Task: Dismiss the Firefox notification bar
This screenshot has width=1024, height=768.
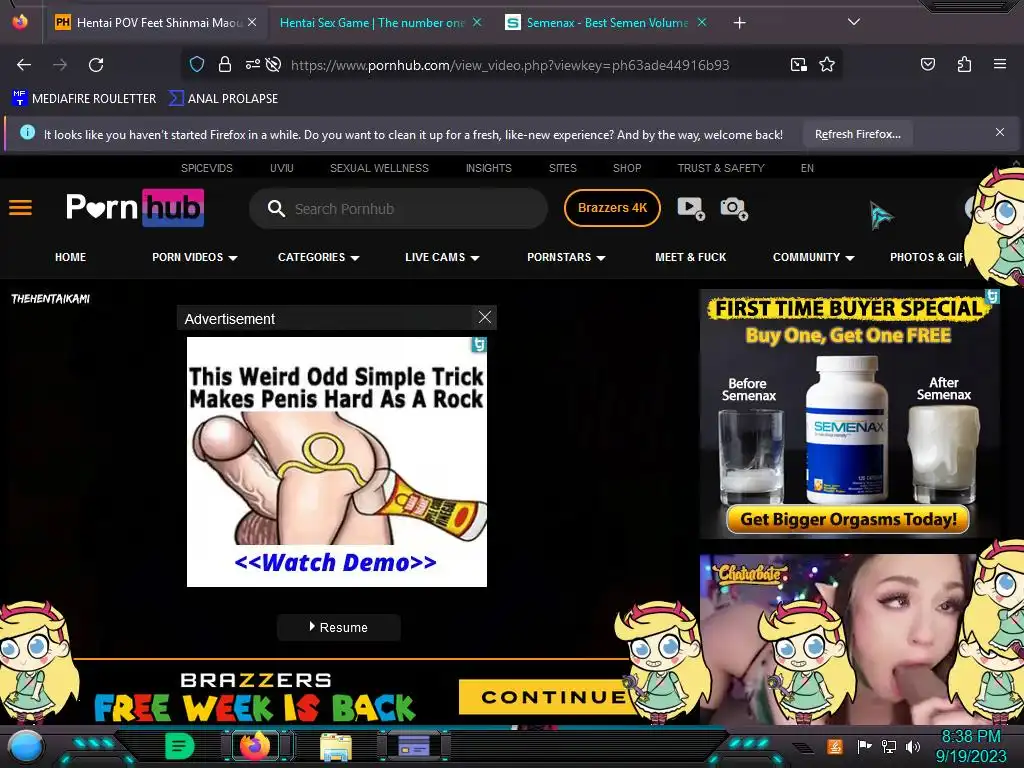Action: 999,133
